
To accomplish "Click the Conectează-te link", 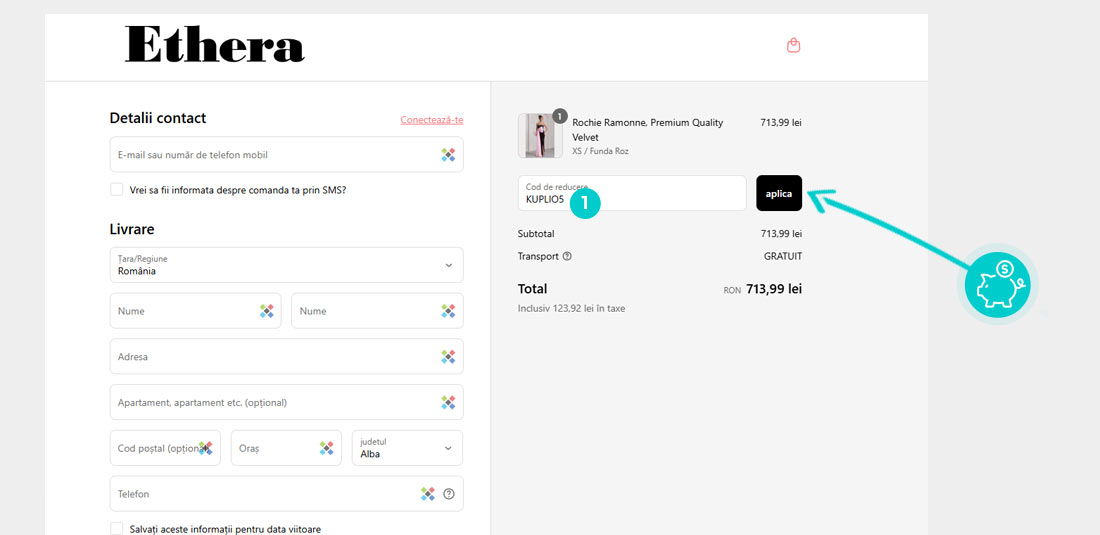I will click(x=431, y=120).
